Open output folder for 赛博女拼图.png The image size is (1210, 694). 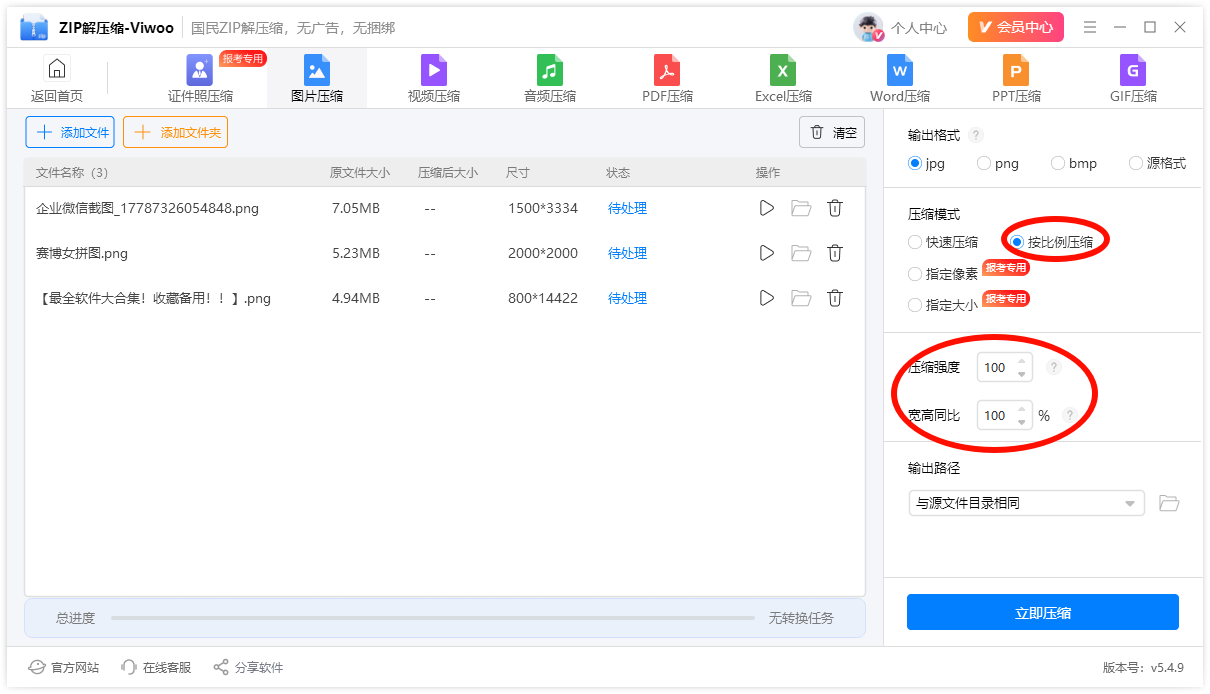[801, 253]
